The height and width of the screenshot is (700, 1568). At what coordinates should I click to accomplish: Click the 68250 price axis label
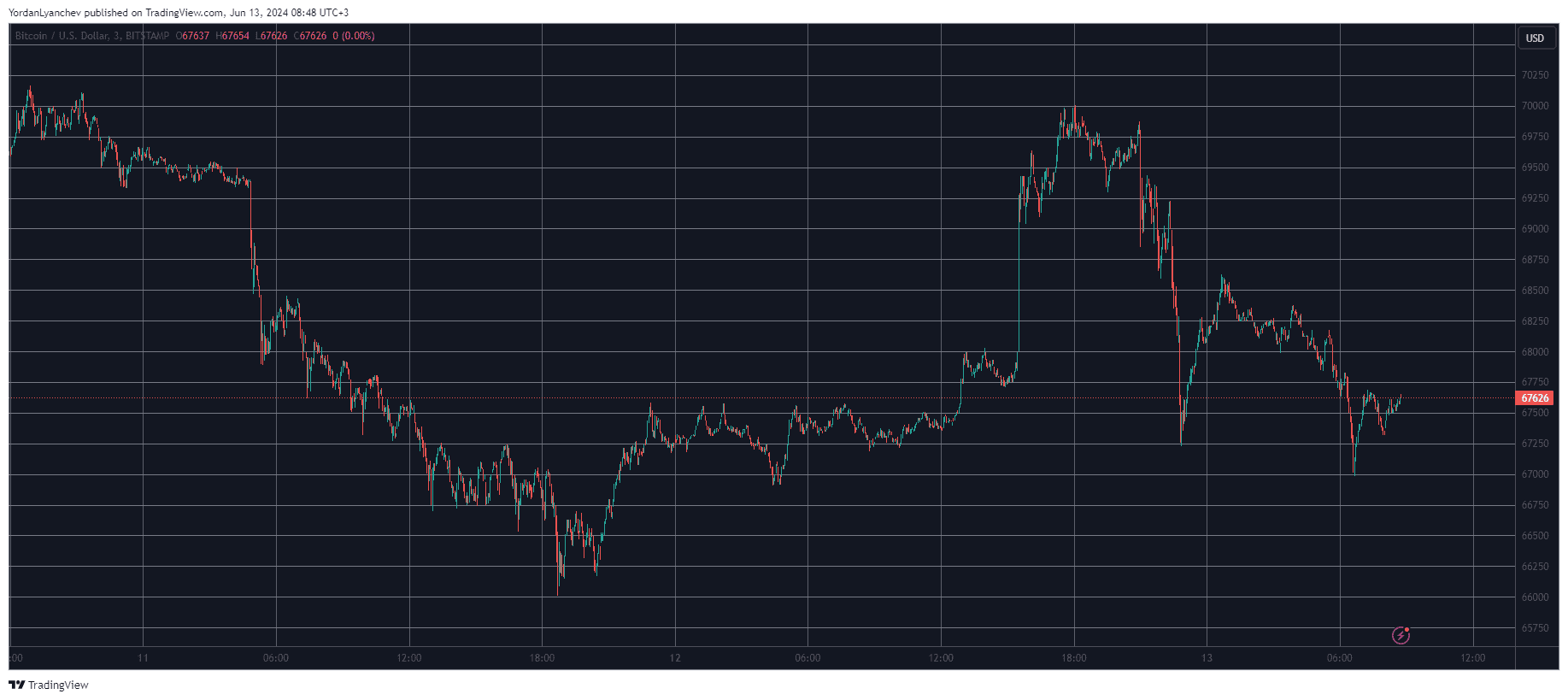[1535, 321]
